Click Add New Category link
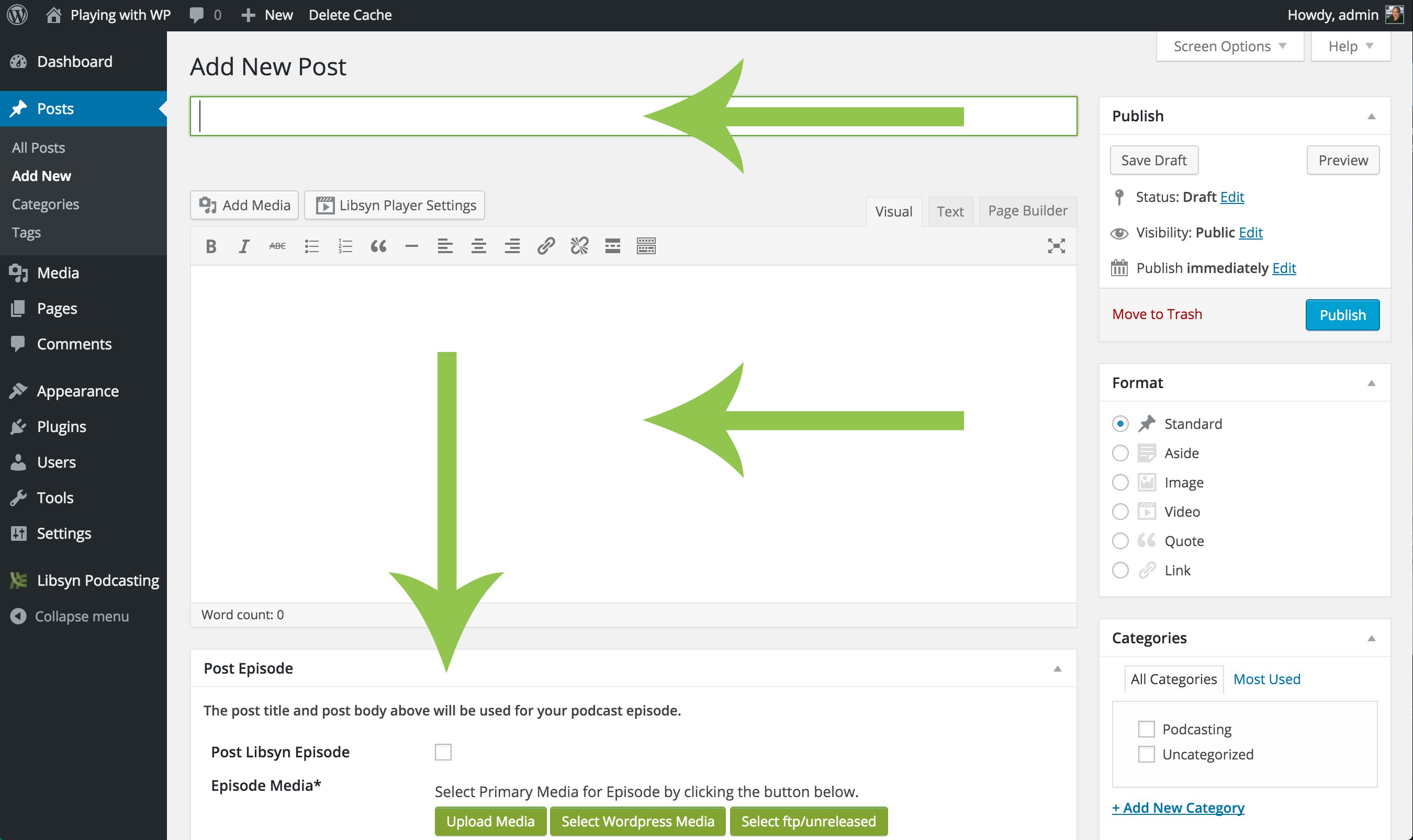This screenshot has width=1413, height=840. pos(1178,807)
